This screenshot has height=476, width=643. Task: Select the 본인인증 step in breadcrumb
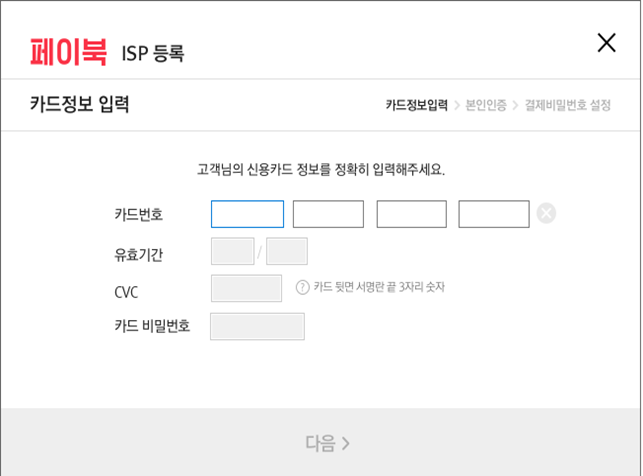coord(486,105)
